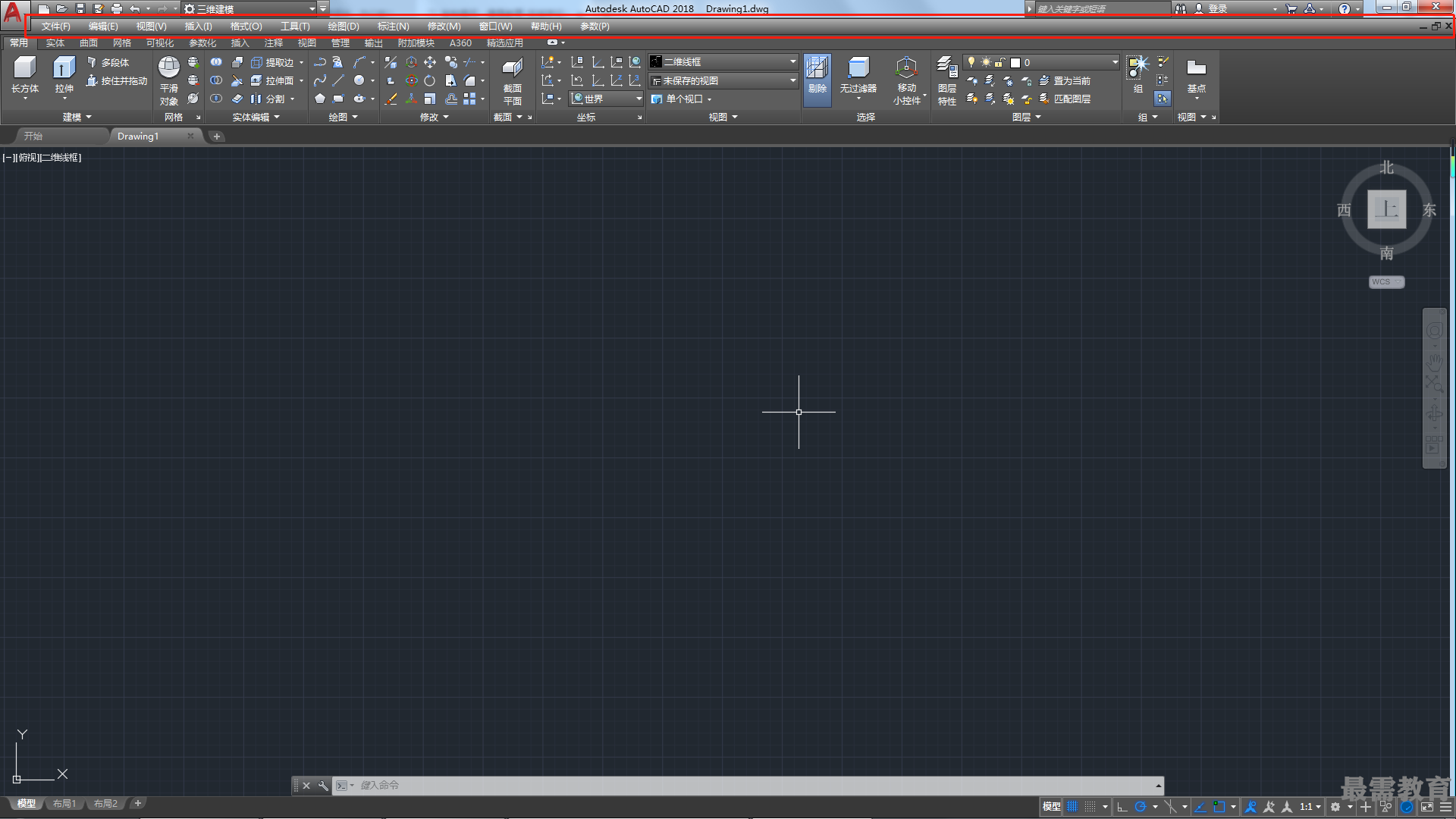Select the 平滑对象 smooth object tool

click(x=168, y=80)
